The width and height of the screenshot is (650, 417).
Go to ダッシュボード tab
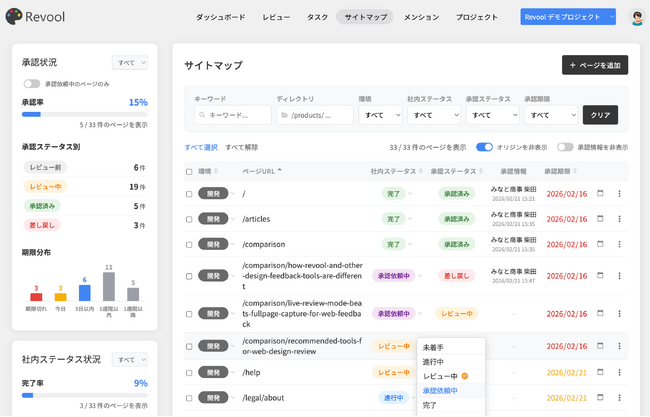(x=221, y=17)
